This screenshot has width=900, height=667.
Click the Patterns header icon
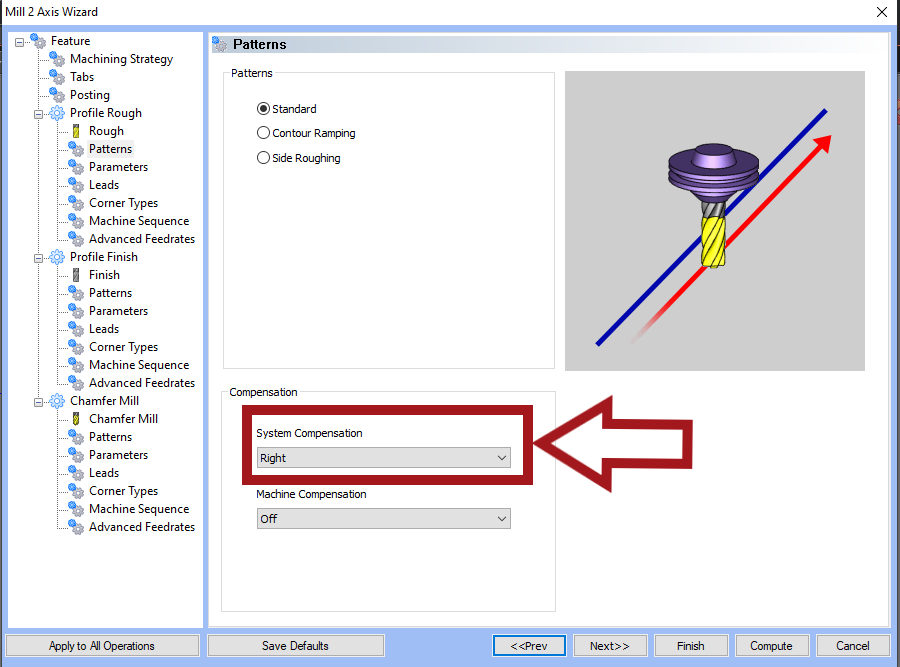click(x=219, y=44)
